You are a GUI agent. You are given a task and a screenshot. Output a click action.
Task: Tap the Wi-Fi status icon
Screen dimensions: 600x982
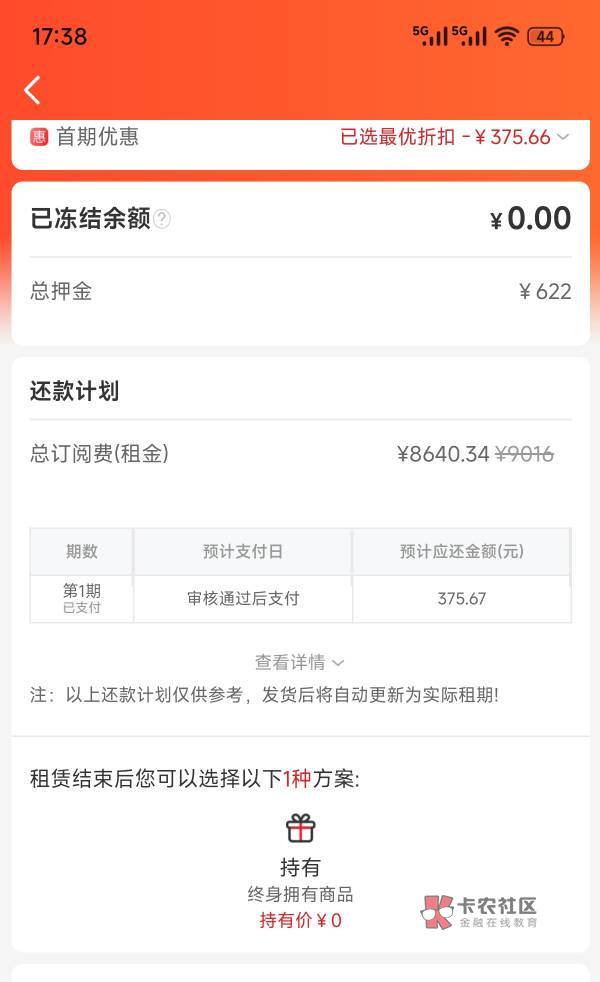coord(507,36)
